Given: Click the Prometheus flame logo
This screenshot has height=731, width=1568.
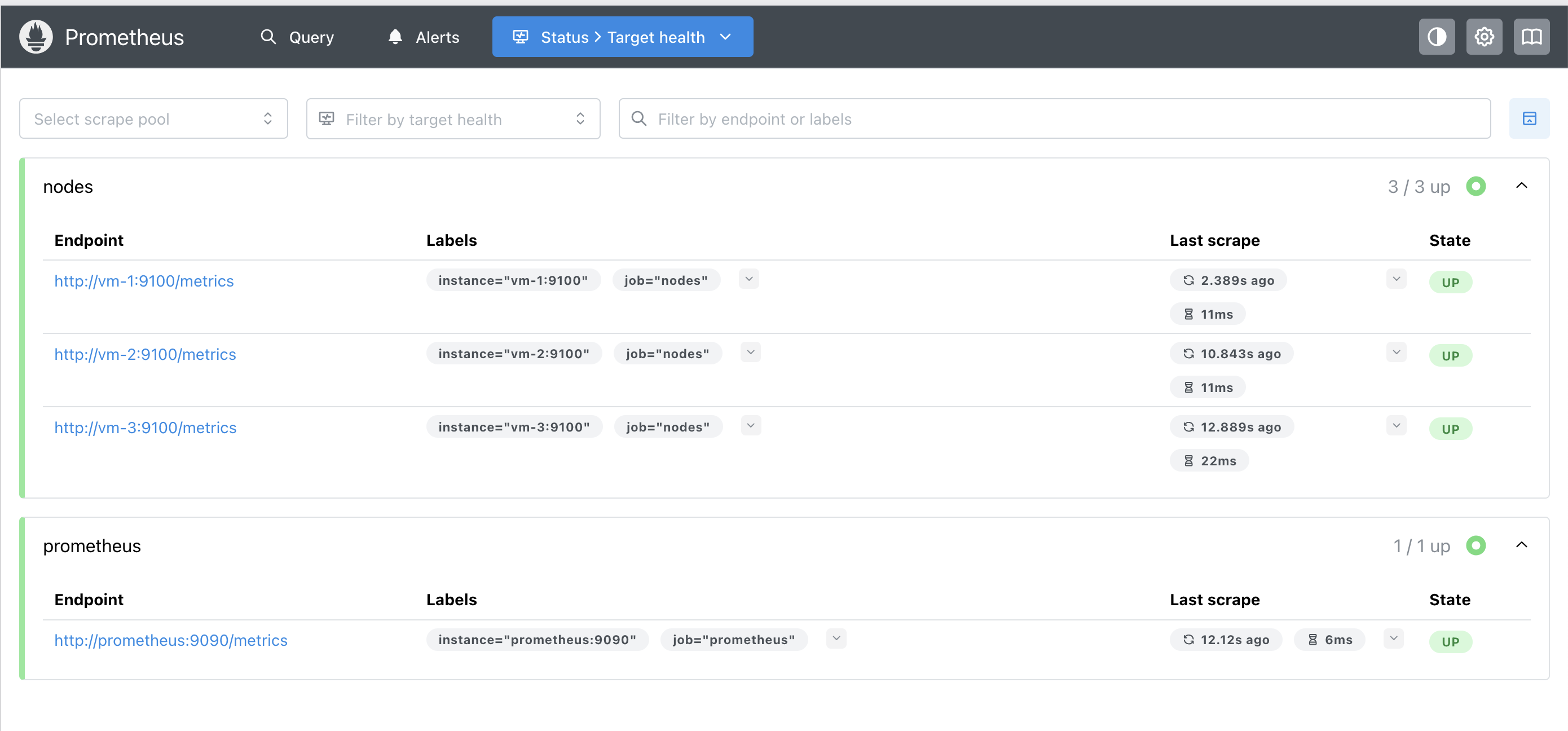Looking at the screenshot, I should coord(36,37).
